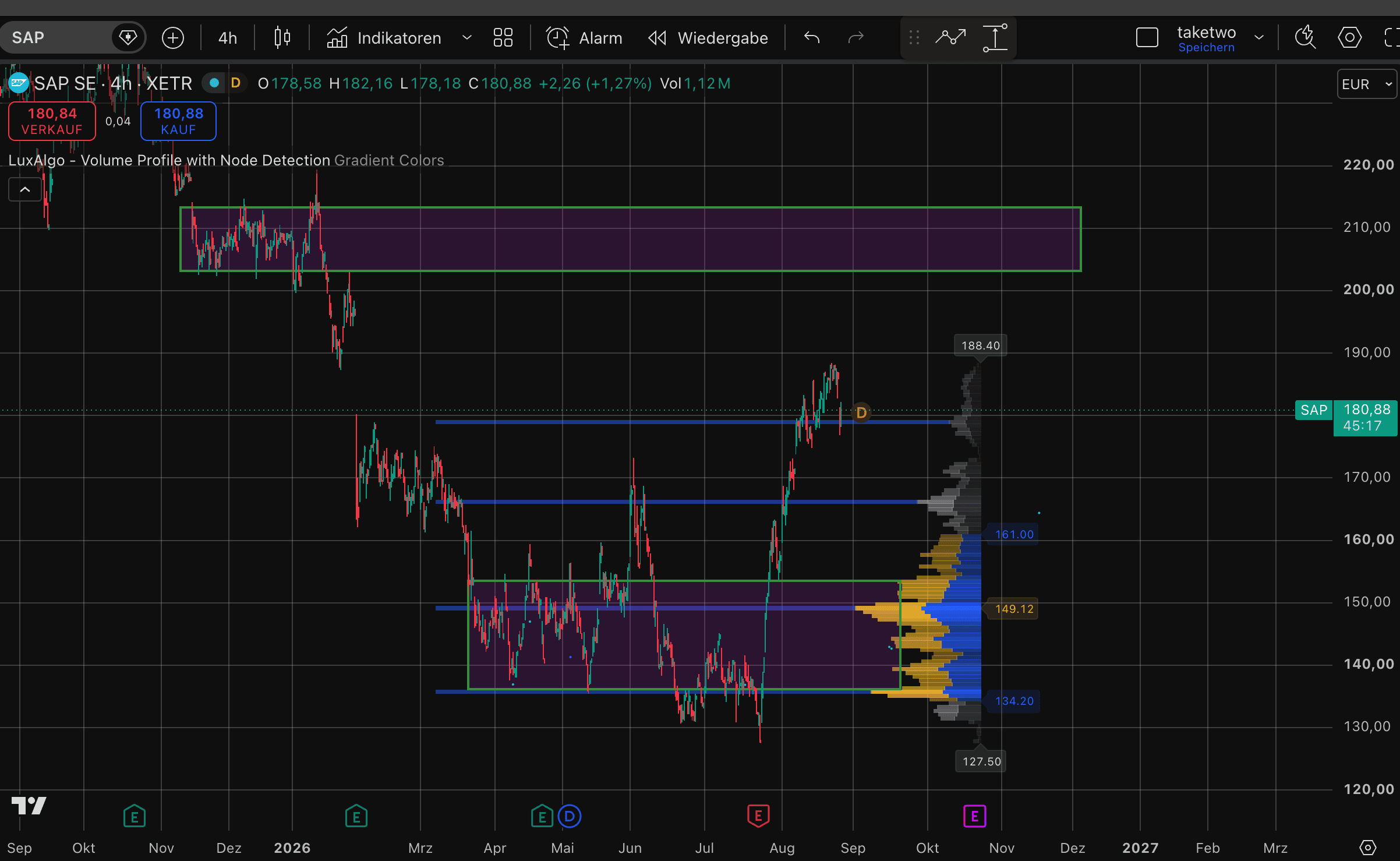Click the green E marker beside the blue D

(x=542, y=816)
